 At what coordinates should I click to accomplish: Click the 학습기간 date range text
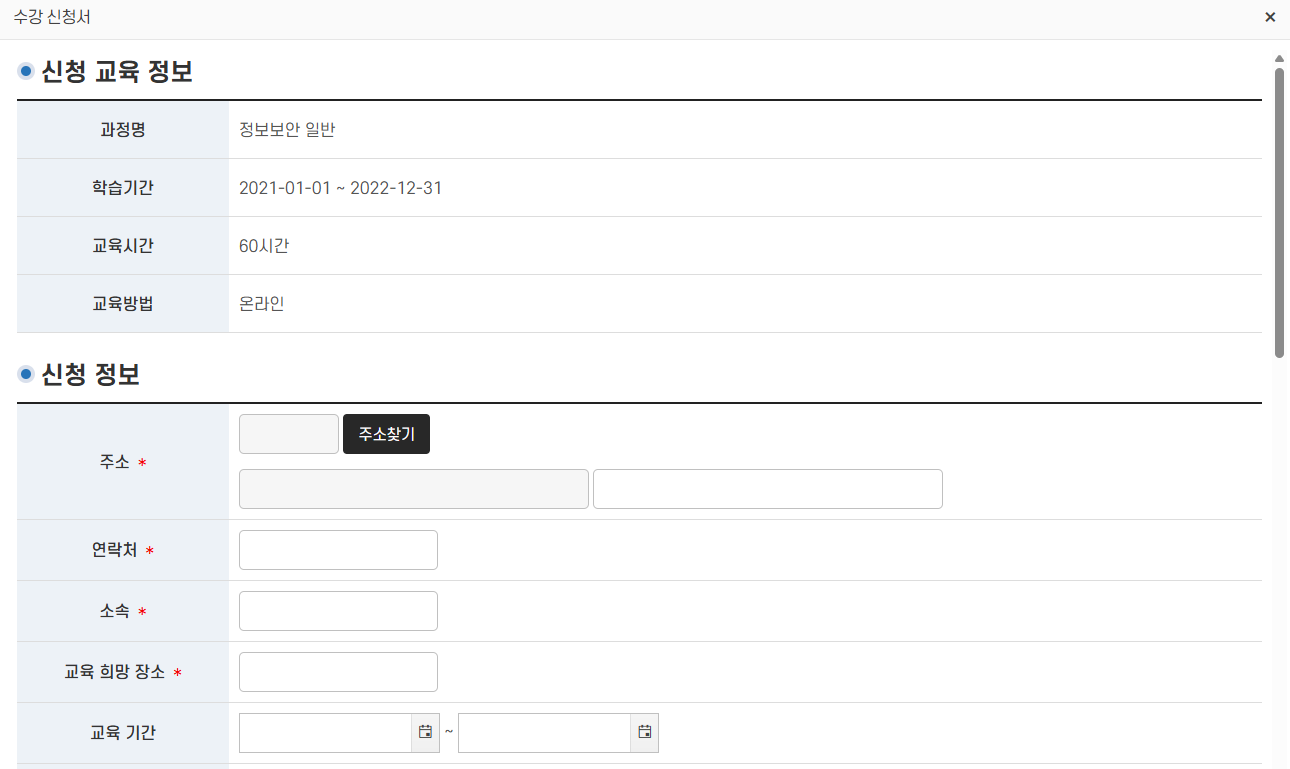(x=340, y=188)
